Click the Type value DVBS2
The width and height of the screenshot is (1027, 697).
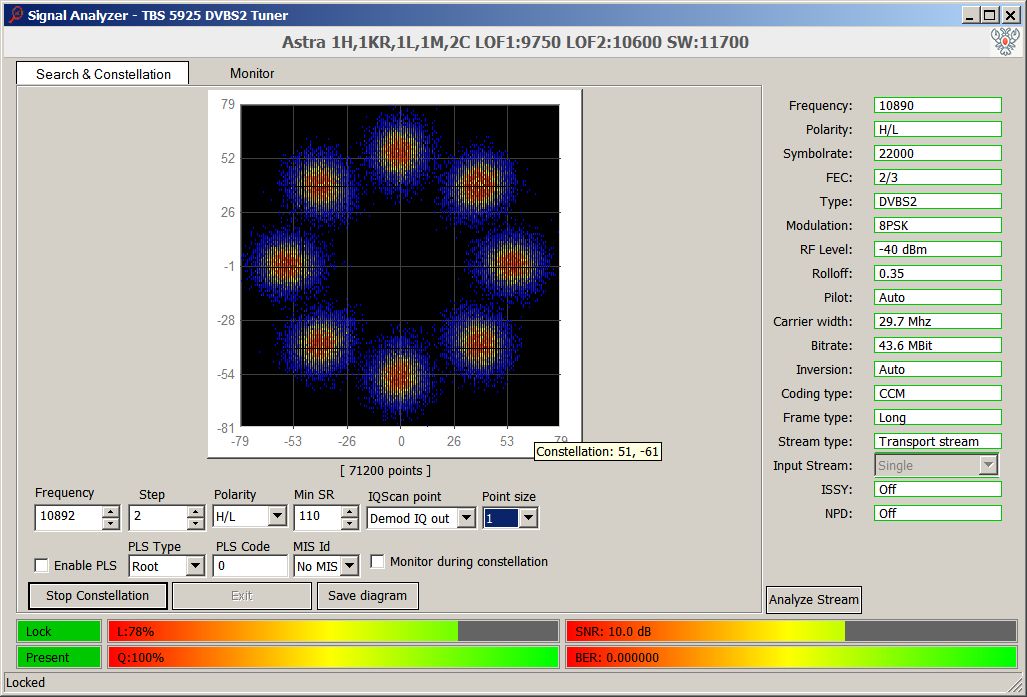click(937, 202)
